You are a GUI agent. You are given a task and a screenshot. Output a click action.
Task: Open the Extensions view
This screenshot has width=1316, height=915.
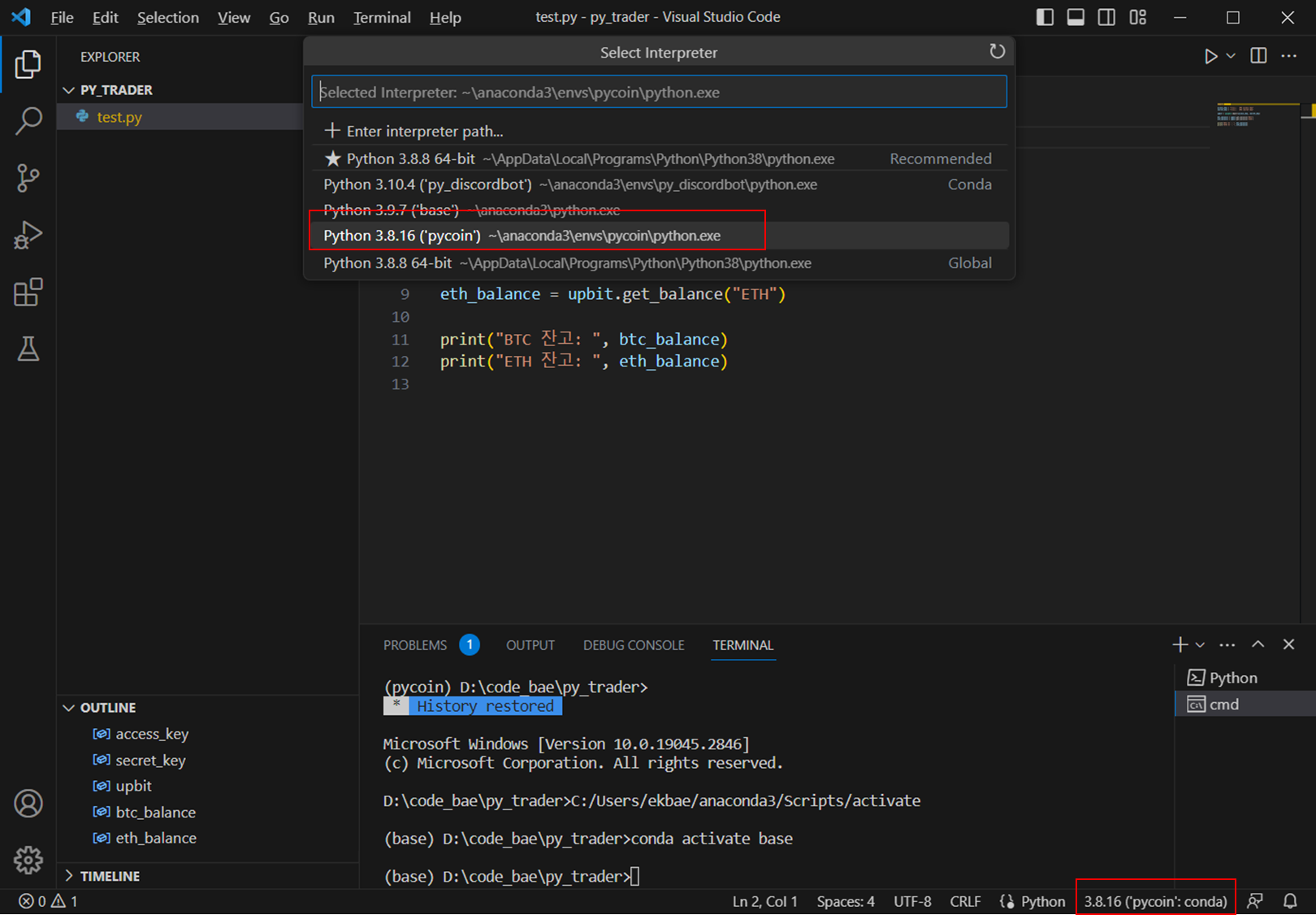28,292
